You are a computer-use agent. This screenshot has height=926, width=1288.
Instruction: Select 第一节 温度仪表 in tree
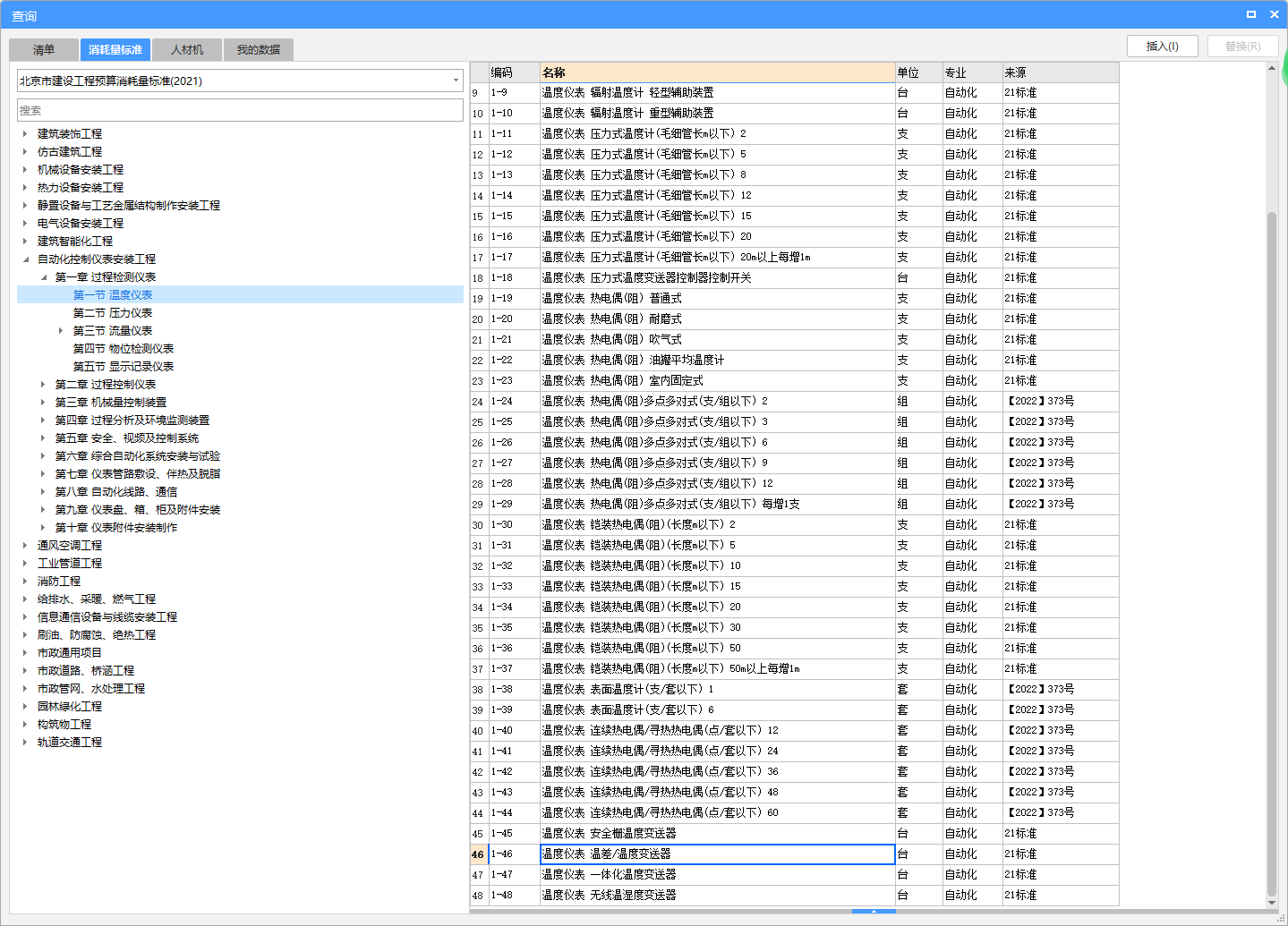coord(113,295)
